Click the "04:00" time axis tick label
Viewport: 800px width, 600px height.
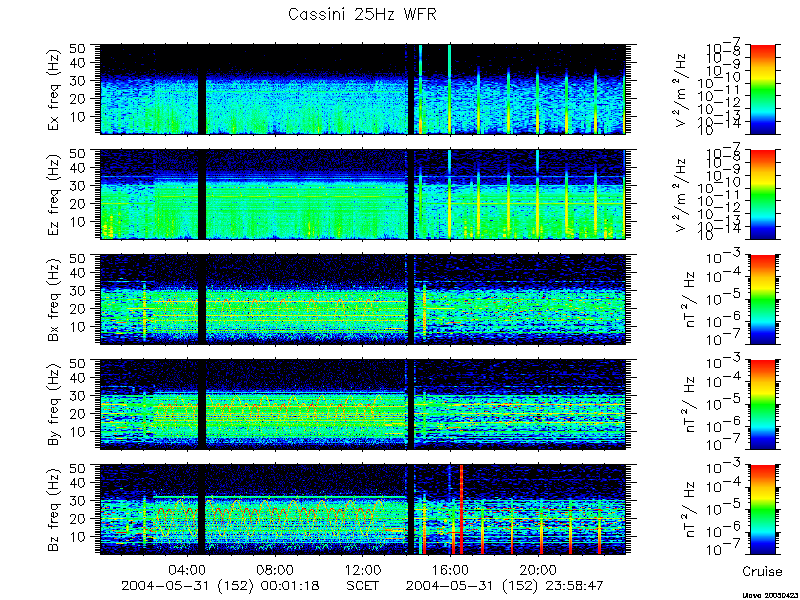188,569
